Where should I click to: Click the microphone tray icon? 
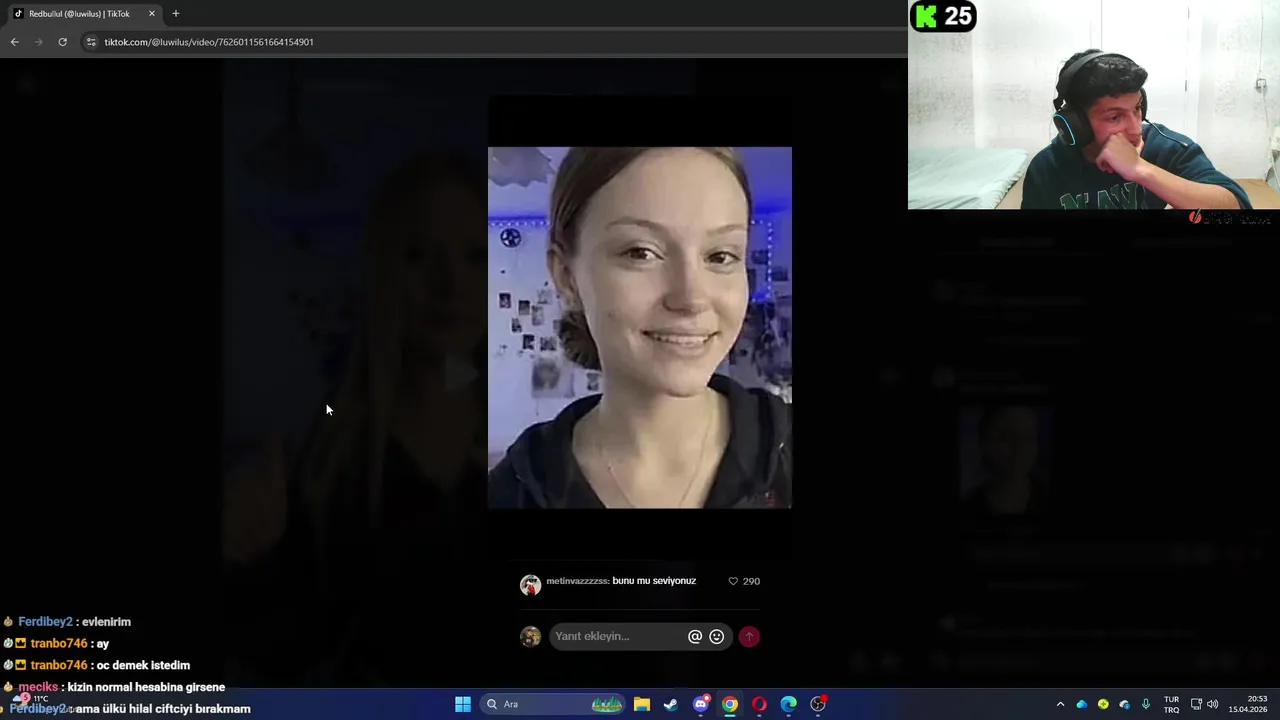(x=1146, y=704)
